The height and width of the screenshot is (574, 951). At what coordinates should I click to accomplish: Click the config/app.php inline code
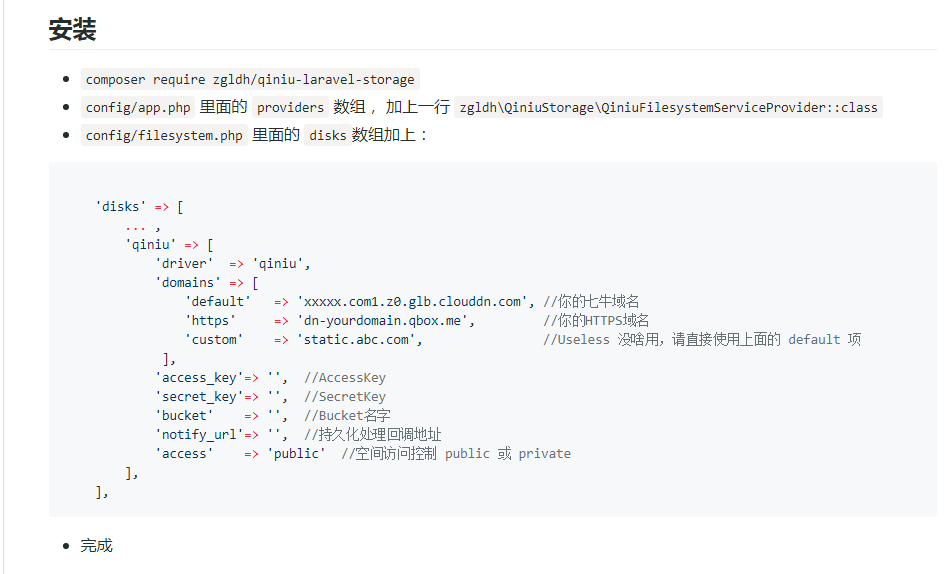point(139,107)
